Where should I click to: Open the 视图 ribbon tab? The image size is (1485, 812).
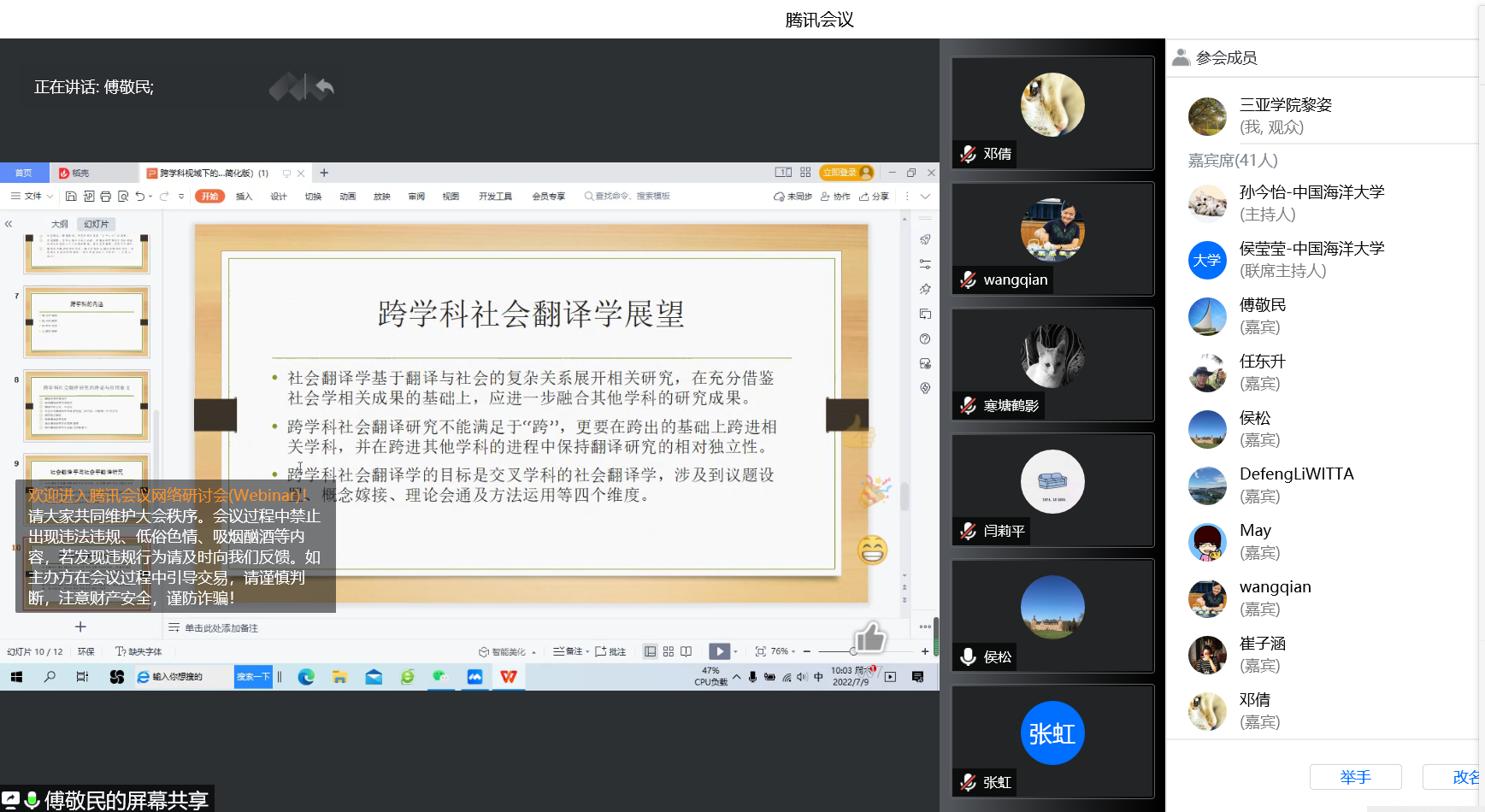(x=451, y=197)
